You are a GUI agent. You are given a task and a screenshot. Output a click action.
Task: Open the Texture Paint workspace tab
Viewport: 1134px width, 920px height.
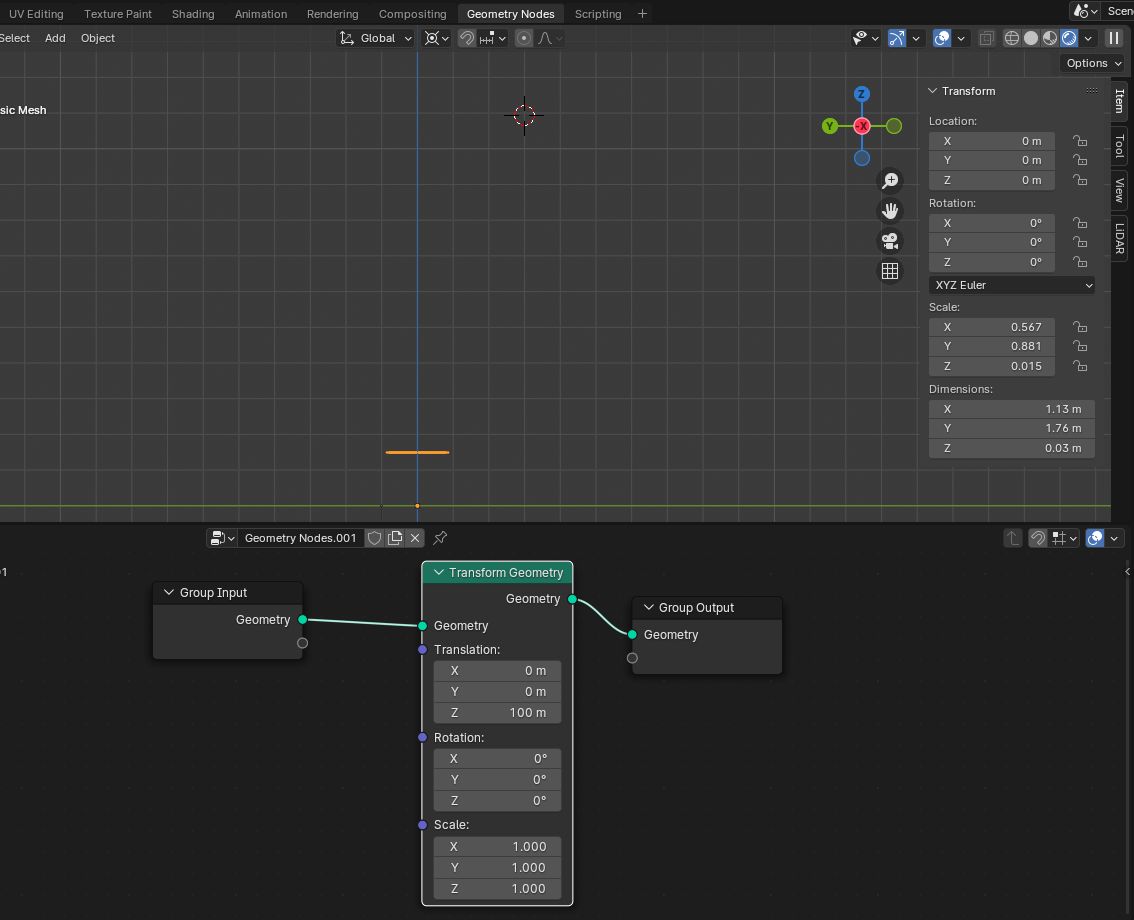pos(118,14)
